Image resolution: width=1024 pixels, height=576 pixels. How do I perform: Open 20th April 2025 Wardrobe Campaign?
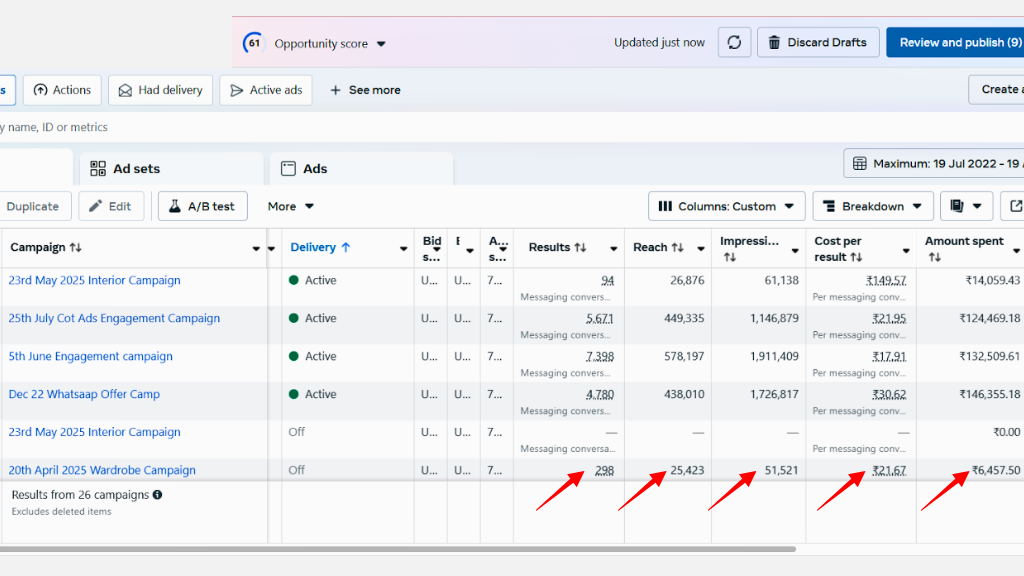coord(102,470)
